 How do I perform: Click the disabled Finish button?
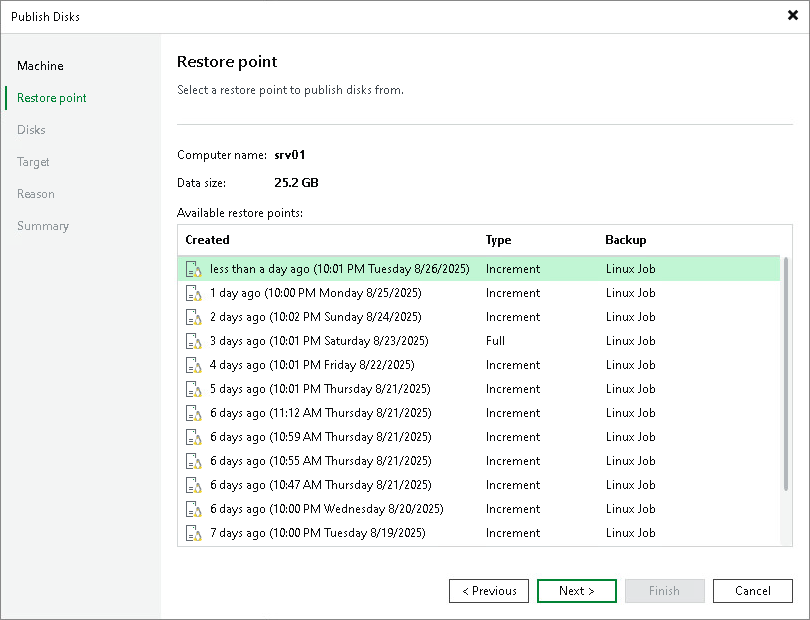click(x=664, y=591)
